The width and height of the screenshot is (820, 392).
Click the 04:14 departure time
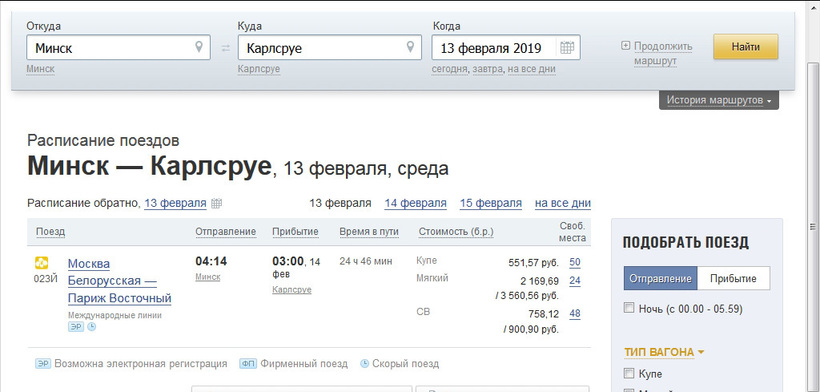[x=211, y=261]
